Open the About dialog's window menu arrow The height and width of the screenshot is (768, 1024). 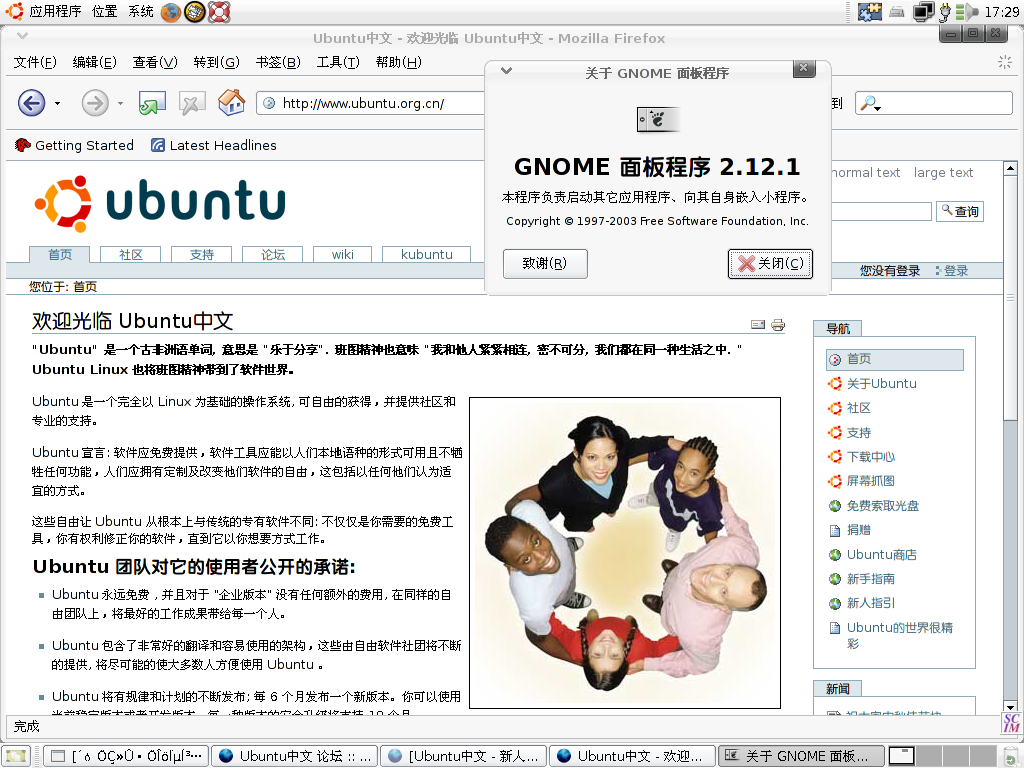tap(506, 70)
